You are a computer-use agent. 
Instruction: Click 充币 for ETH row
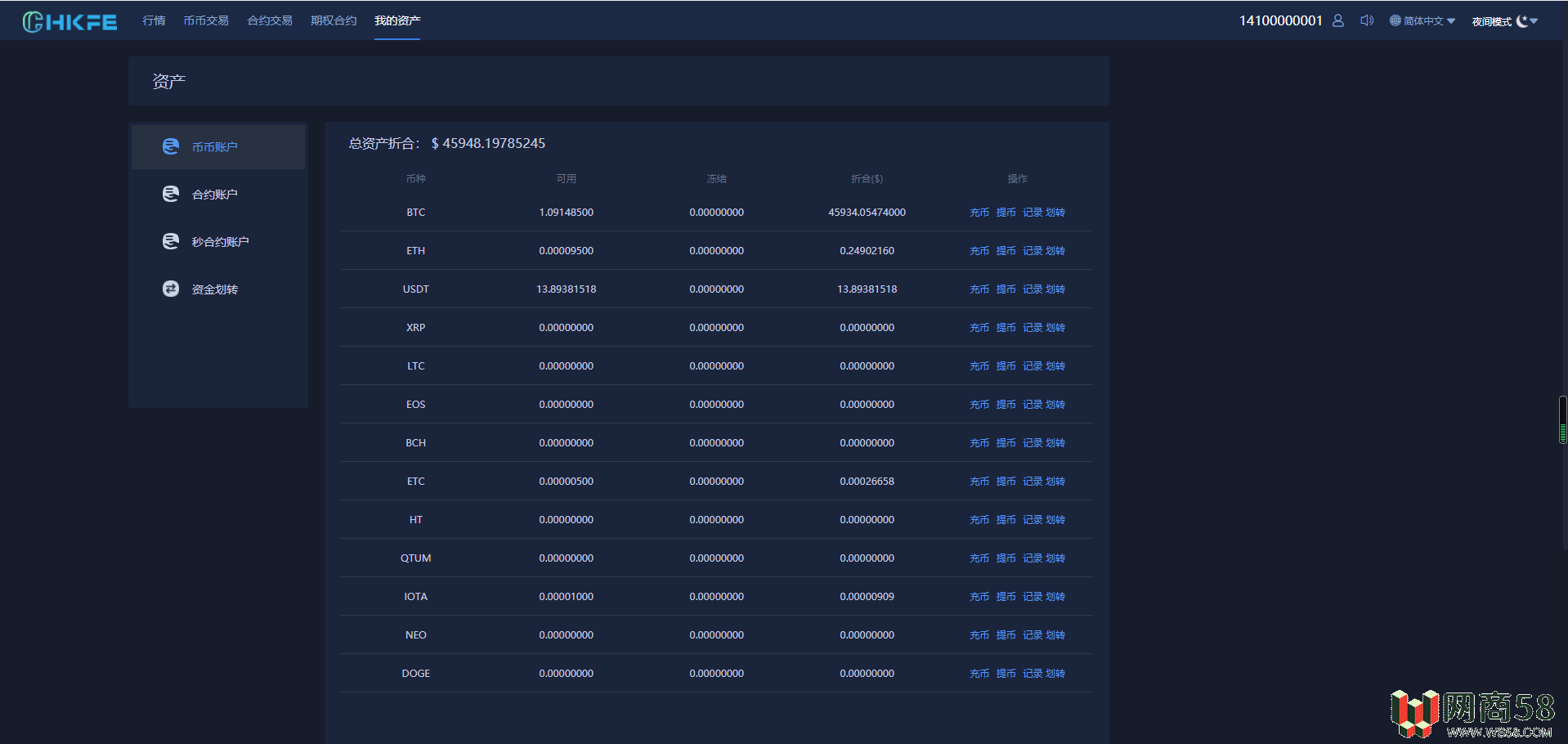tap(979, 251)
